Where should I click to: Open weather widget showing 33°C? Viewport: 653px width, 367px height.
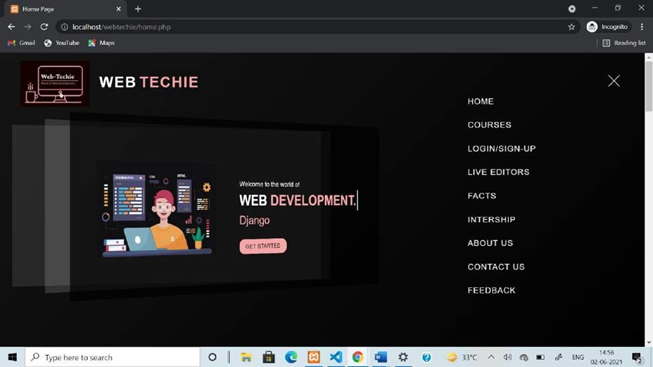click(462, 357)
